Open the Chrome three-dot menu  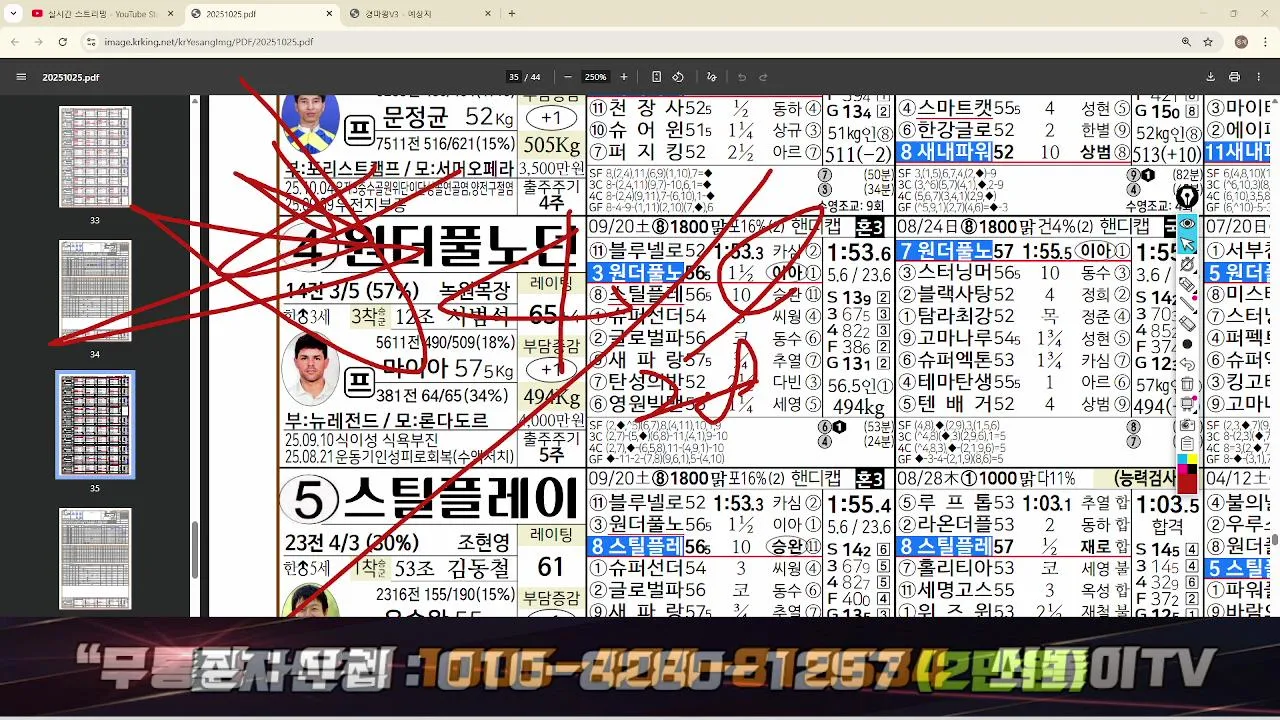(x=1265, y=42)
